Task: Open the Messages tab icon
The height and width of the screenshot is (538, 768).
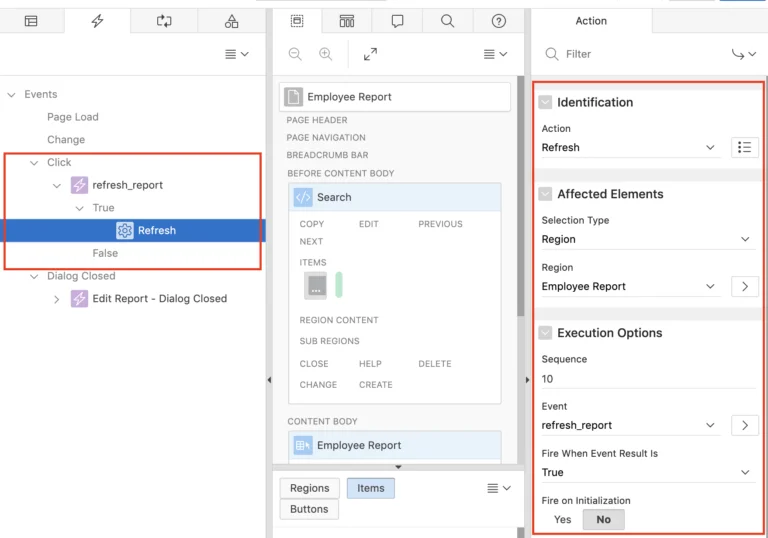Action: pyautogui.click(x=397, y=21)
